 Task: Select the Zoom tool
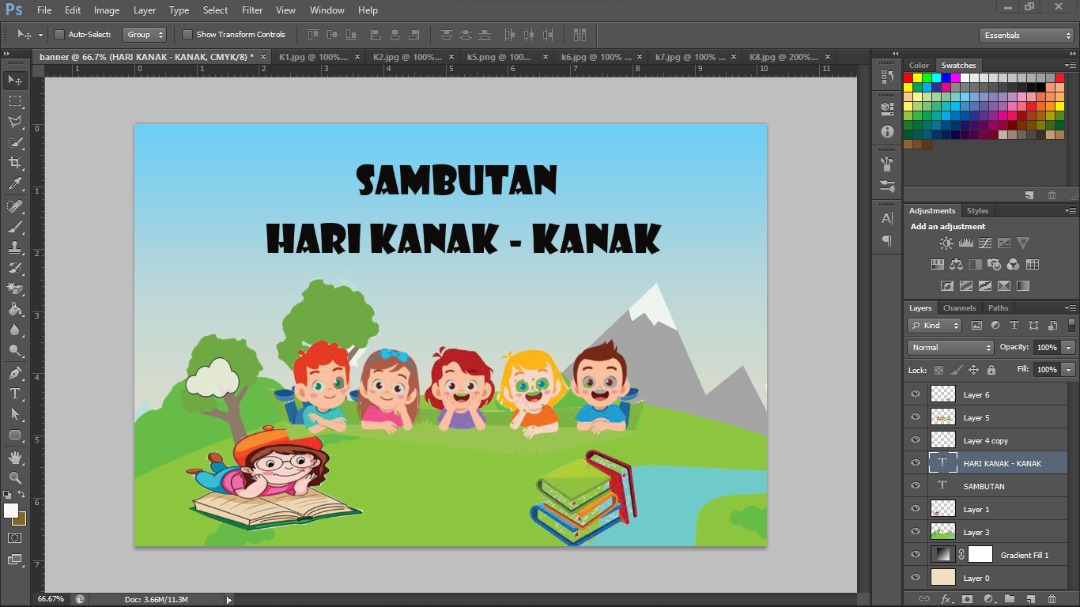click(x=15, y=478)
